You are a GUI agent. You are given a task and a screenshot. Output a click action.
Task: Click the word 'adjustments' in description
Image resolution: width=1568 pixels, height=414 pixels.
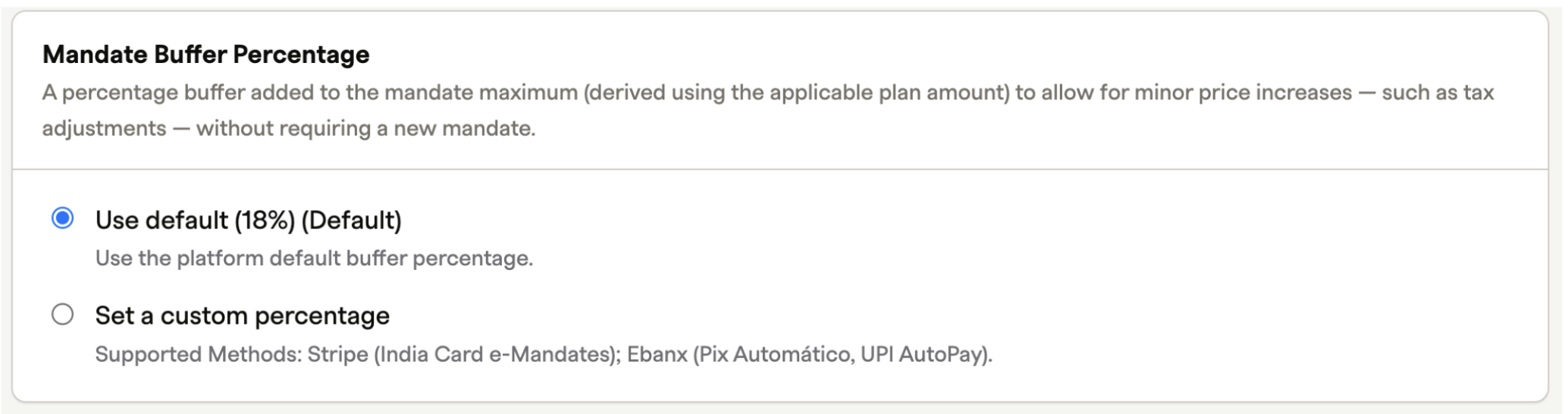coord(104,129)
